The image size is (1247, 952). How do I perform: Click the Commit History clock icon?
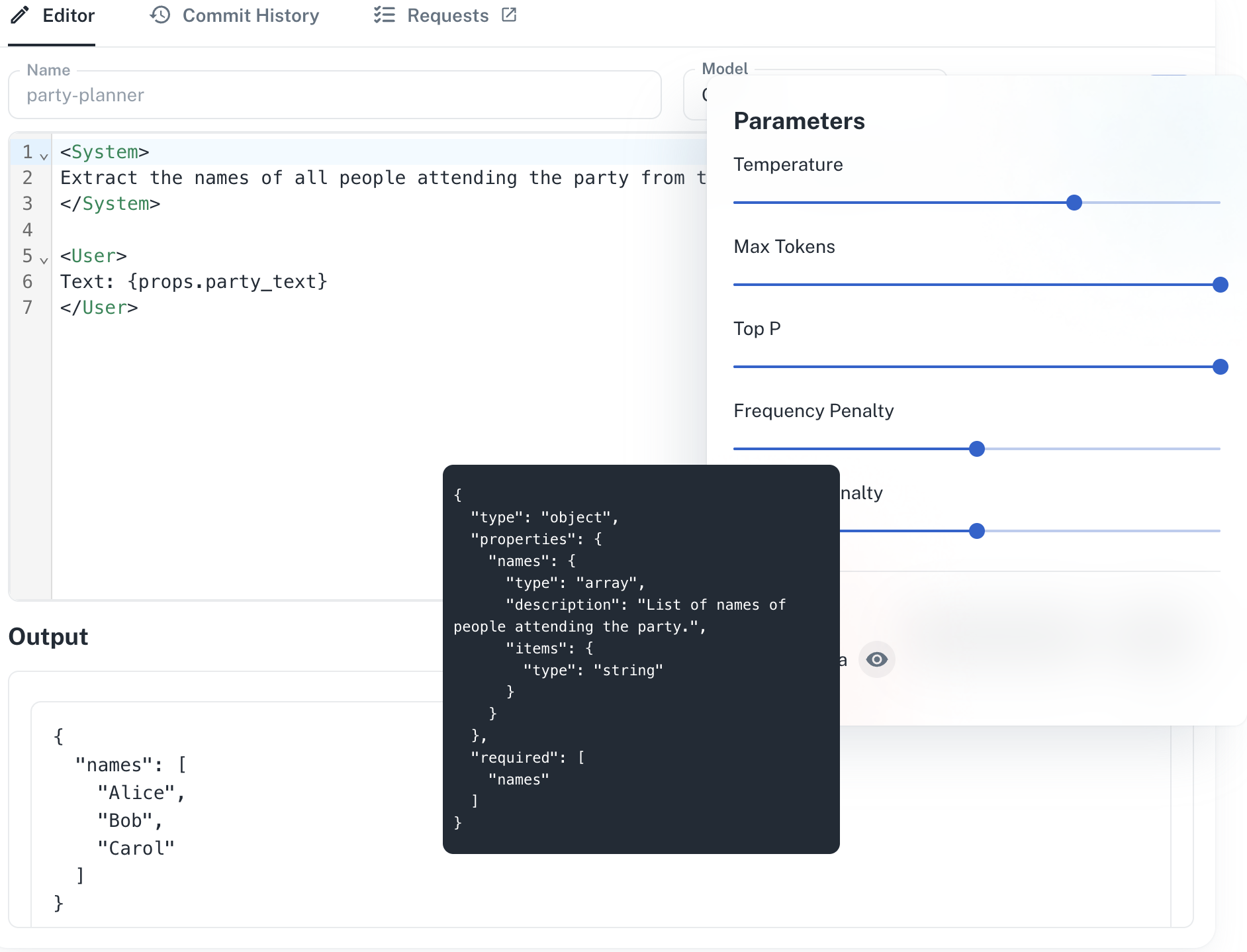(x=160, y=15)
